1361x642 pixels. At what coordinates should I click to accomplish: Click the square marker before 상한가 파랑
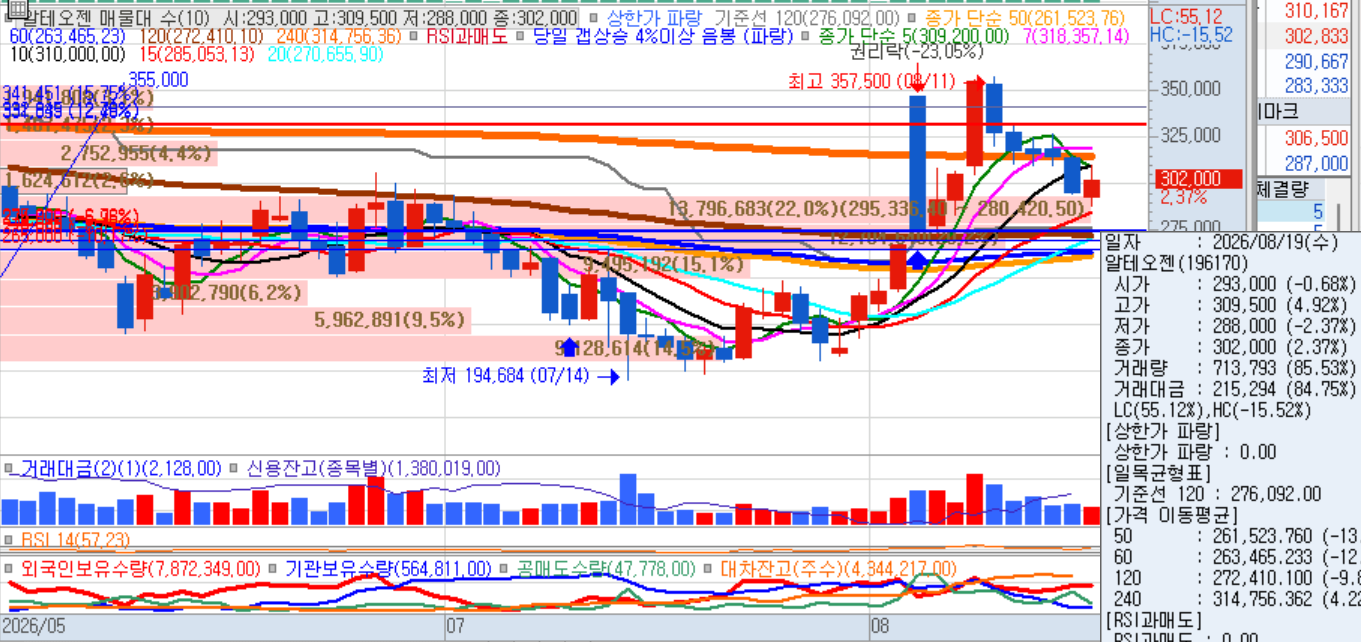pos(594,18)
